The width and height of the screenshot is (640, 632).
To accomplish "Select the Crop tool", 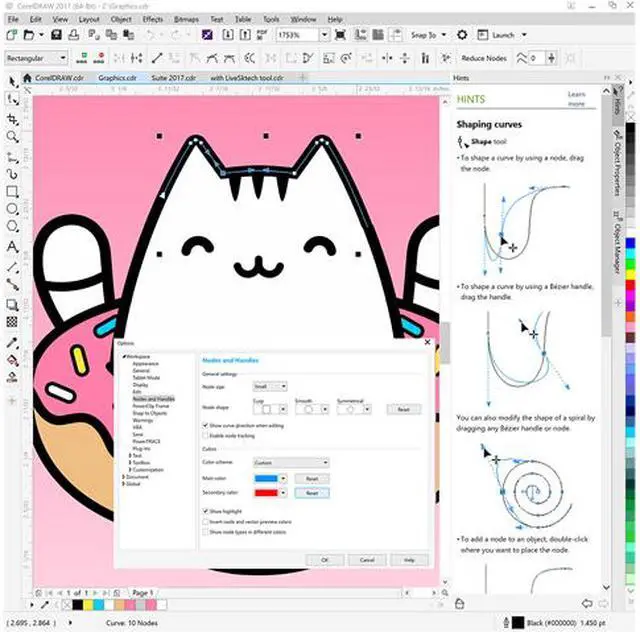I will 12,117.
